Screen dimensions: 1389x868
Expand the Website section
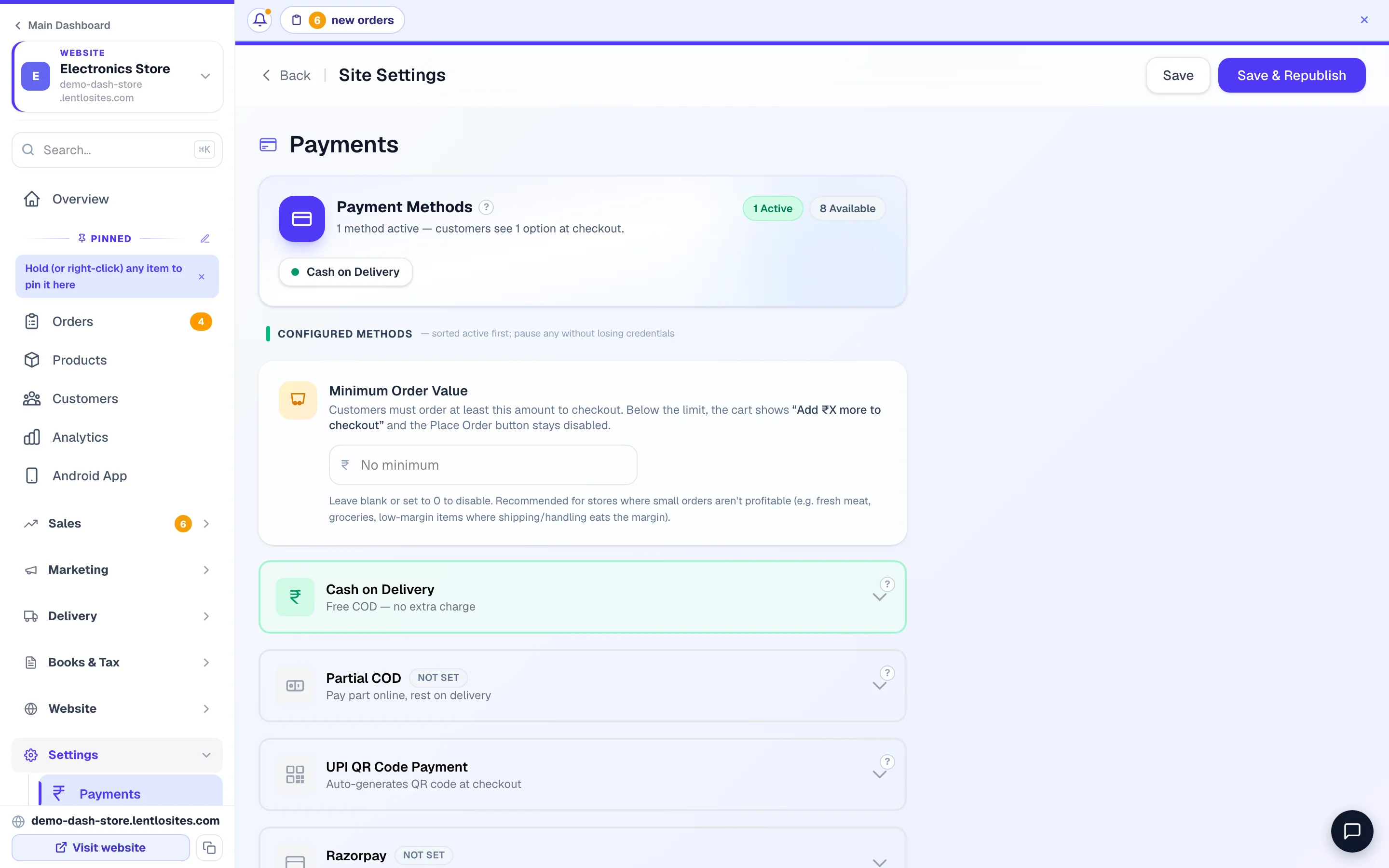[117, 708]
